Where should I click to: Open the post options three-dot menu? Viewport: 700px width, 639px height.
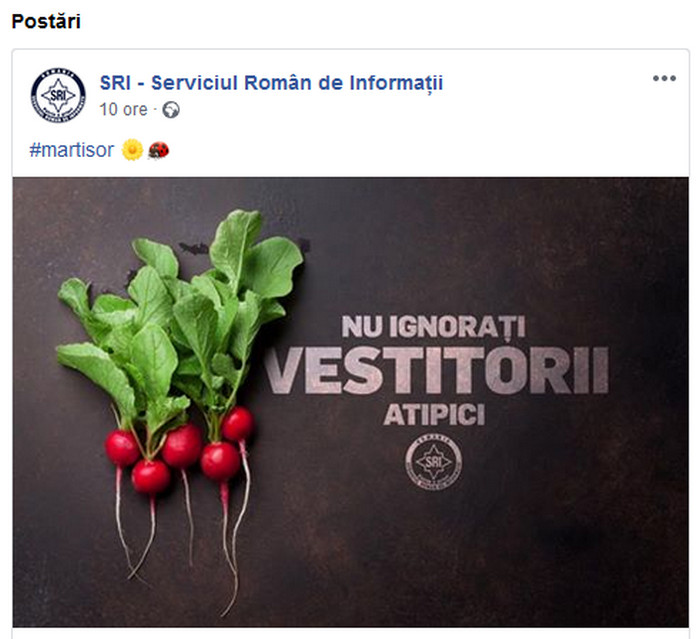pyautogui.click(x=664, y=79)
